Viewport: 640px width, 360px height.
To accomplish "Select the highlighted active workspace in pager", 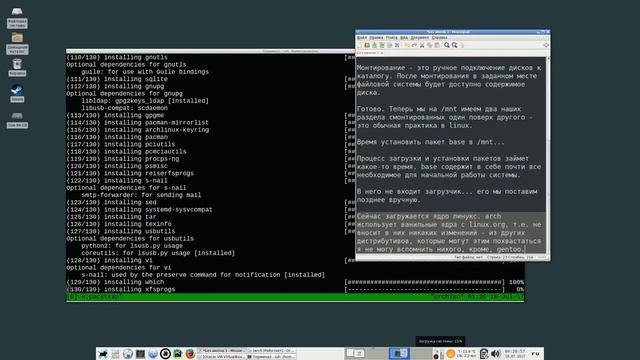I will pos(399,353).
